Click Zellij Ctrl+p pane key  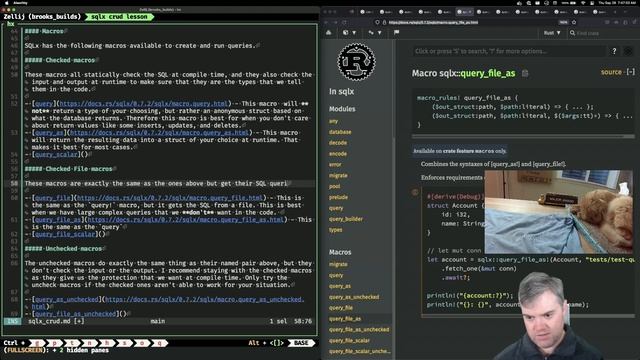click(55, 343)
